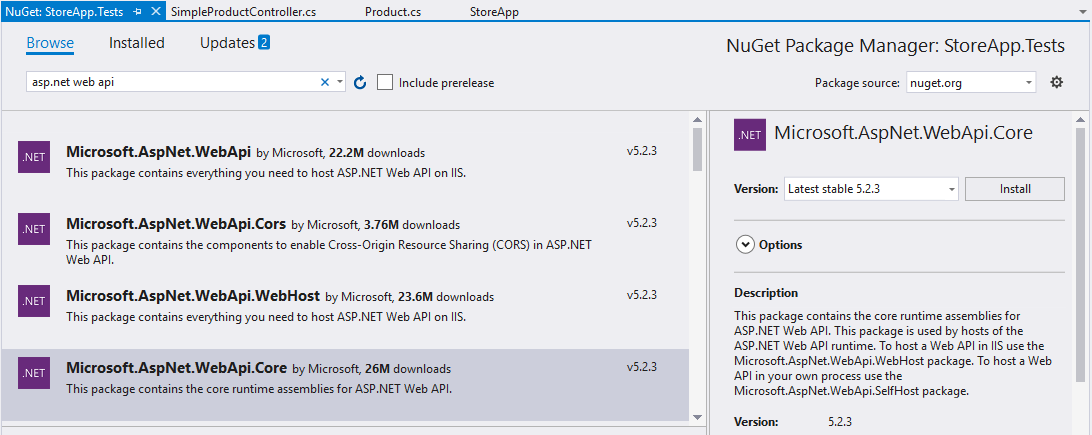
Task: Click the detail pane .NET package icon
Action: click(x=750, y=134)
